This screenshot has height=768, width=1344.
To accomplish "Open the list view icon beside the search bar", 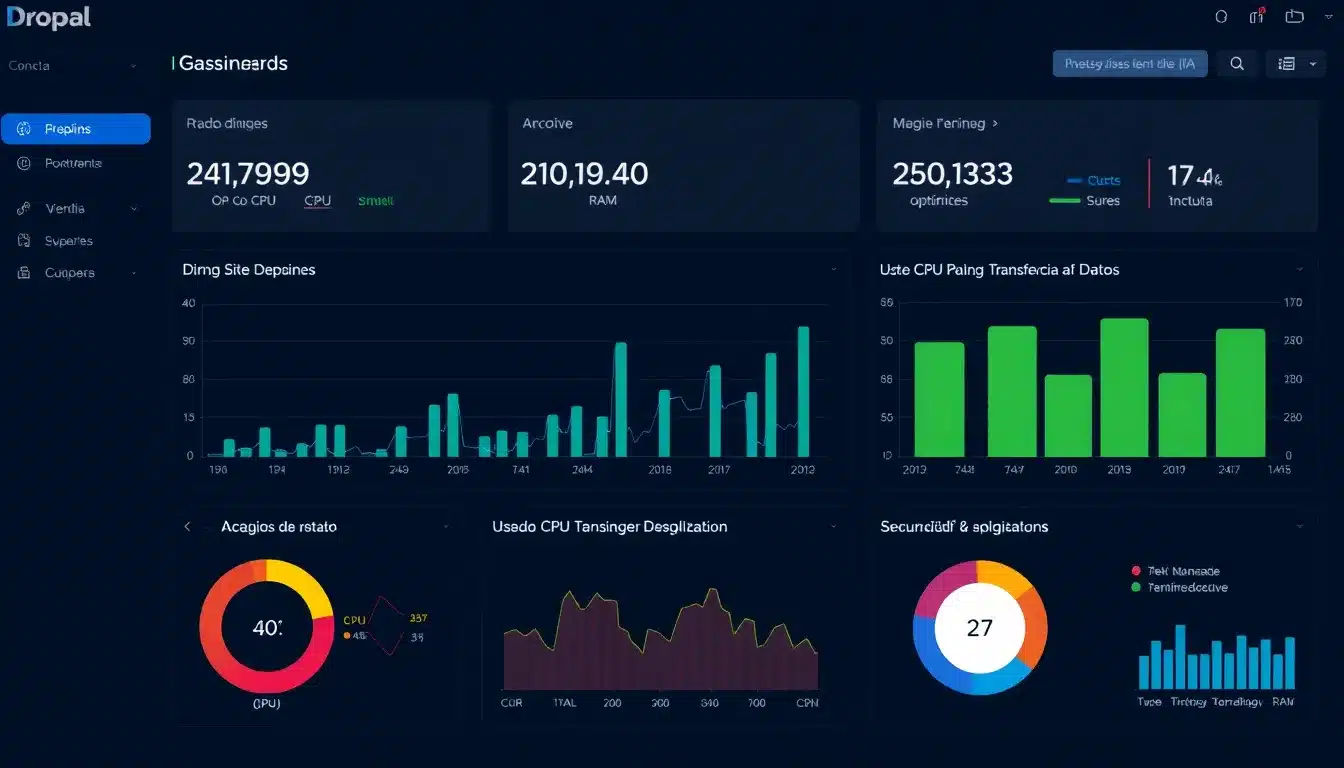I will click(1289, 63).
